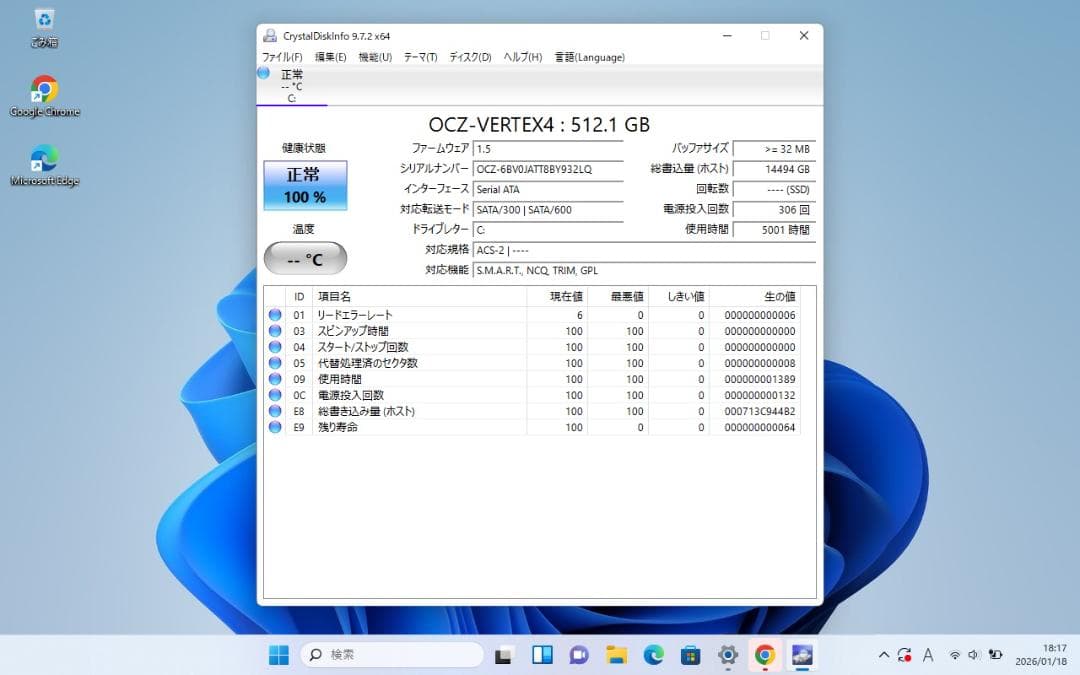This screenshot has width=1080, height=675.
Task: Open the 言語(Language) menu
Action: coord(590,57)
